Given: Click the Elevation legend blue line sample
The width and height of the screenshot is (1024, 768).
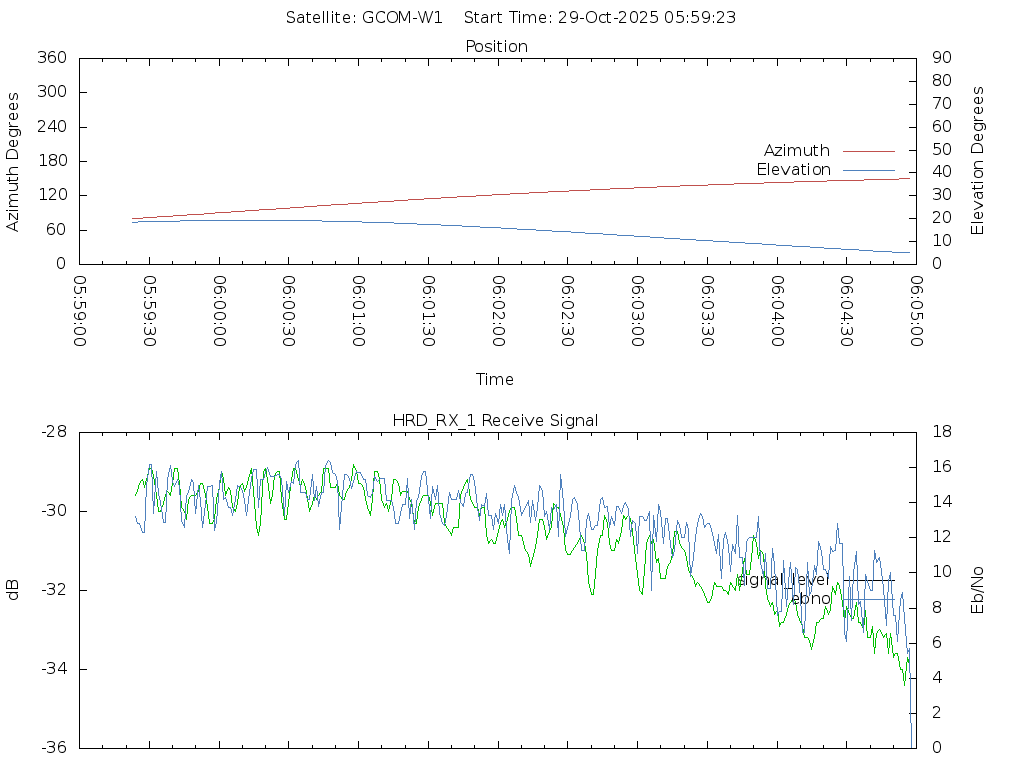Looking at the screenshot, I should click(x=868, y=170).
